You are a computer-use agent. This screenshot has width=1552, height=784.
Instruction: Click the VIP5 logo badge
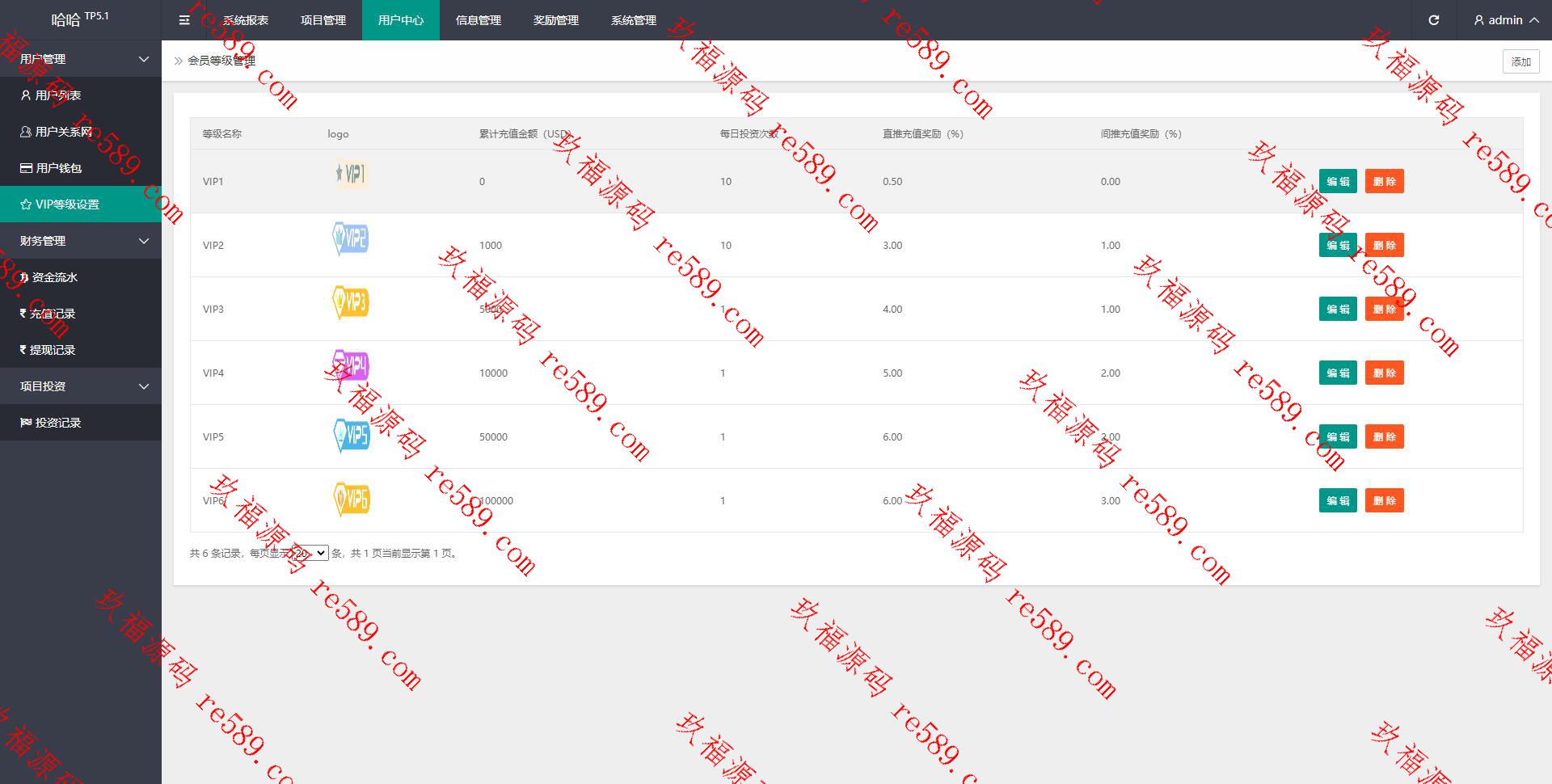[x=351, y=435]
